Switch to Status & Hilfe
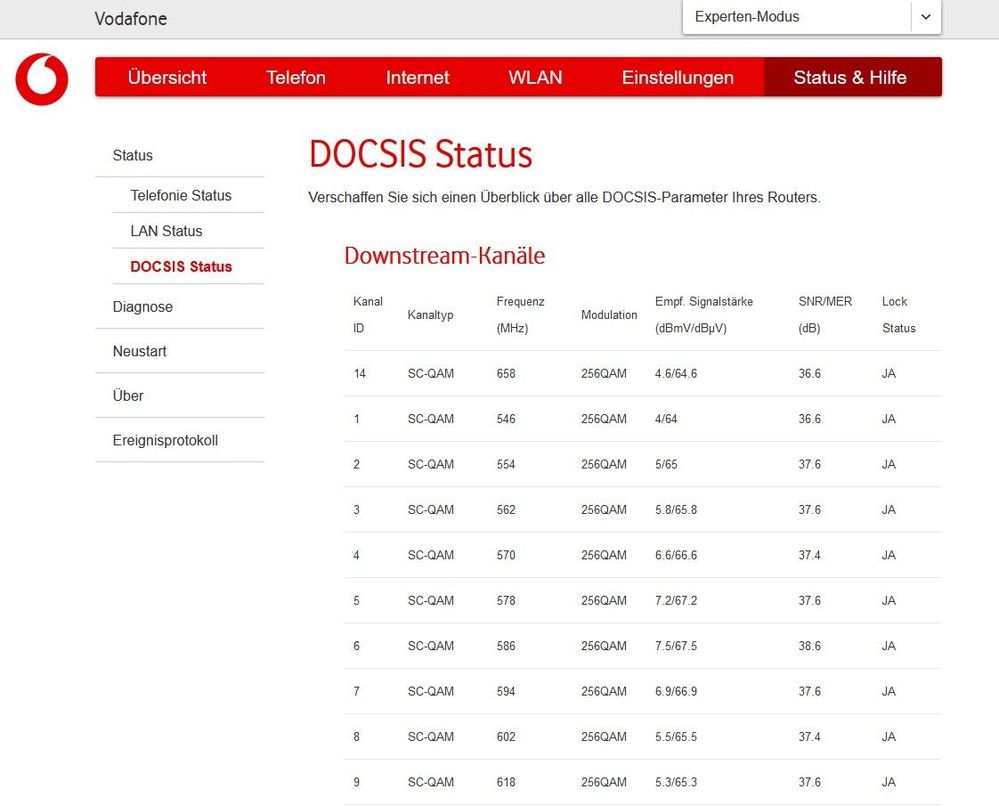The image size is (999, 807). click(x=851, y=77)
